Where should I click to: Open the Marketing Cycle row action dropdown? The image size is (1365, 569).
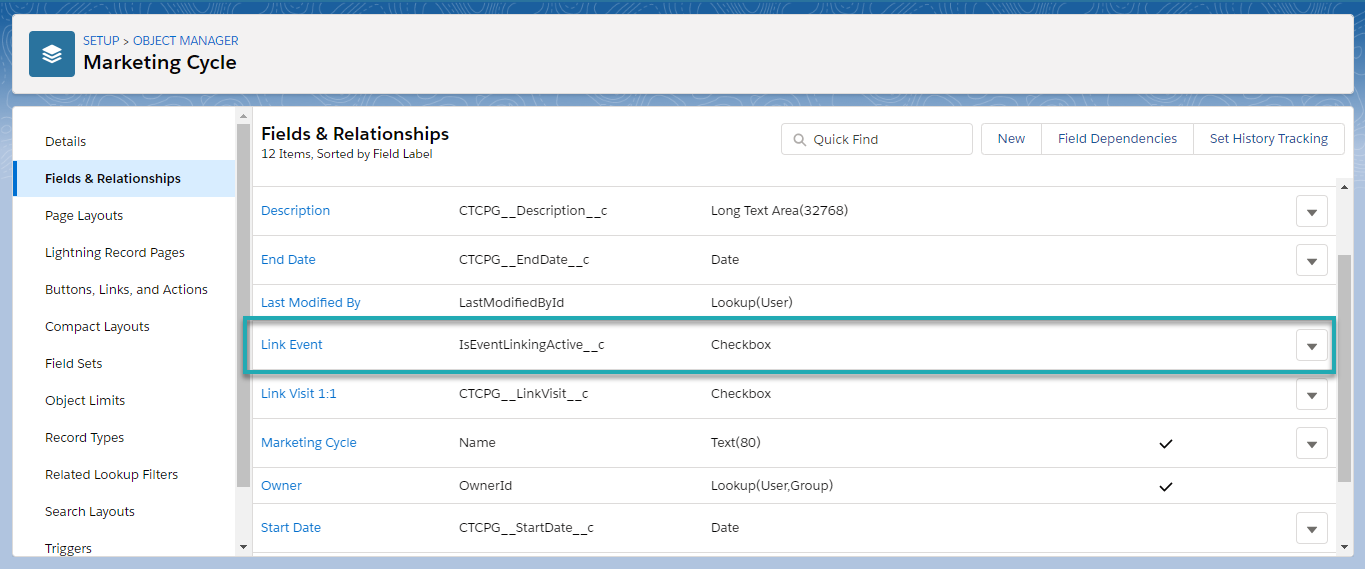coord(1311,444)
